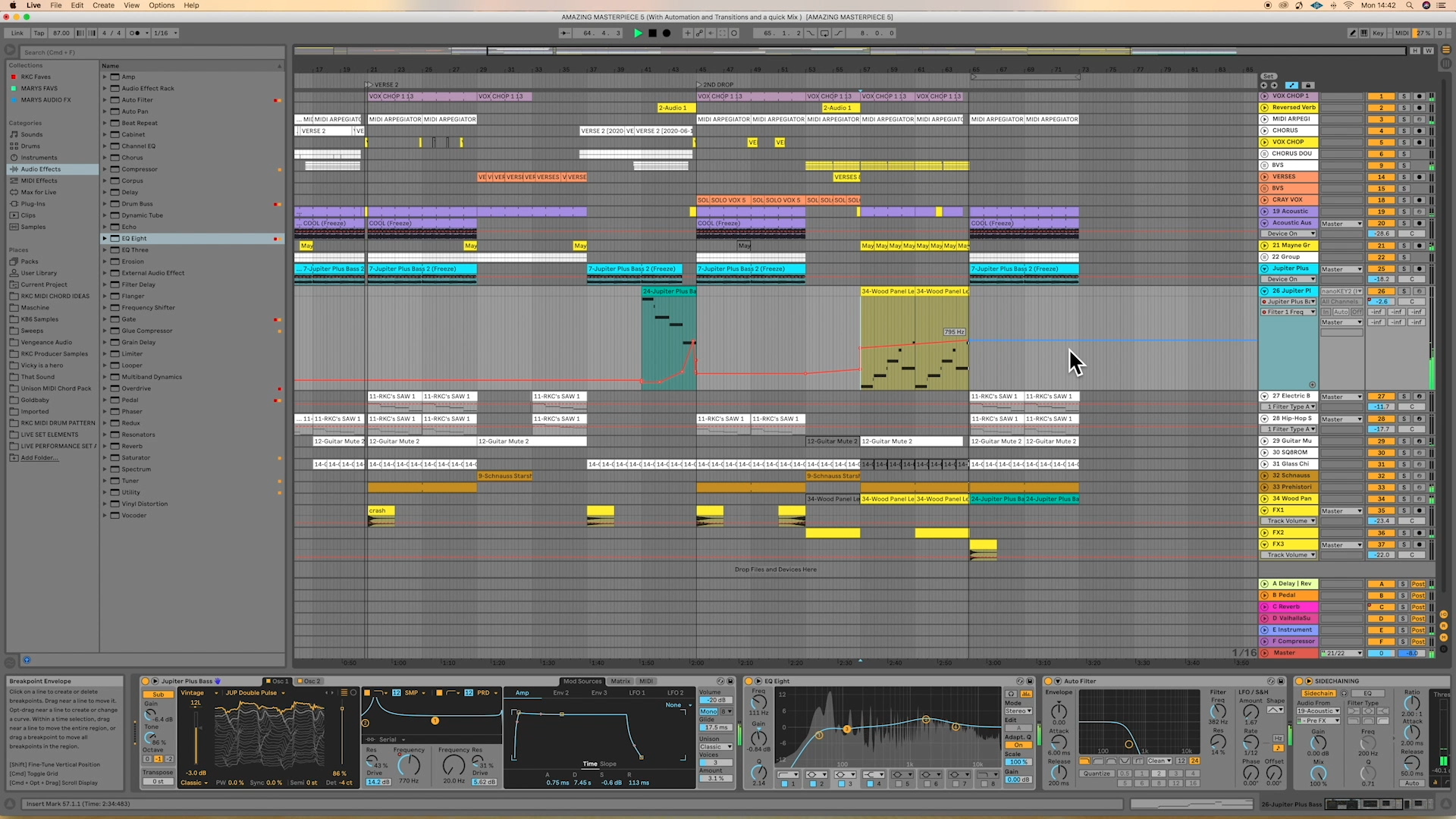Start playback with the green Play button
Screen dimensions: 1456x819
(x=638, y=33)
